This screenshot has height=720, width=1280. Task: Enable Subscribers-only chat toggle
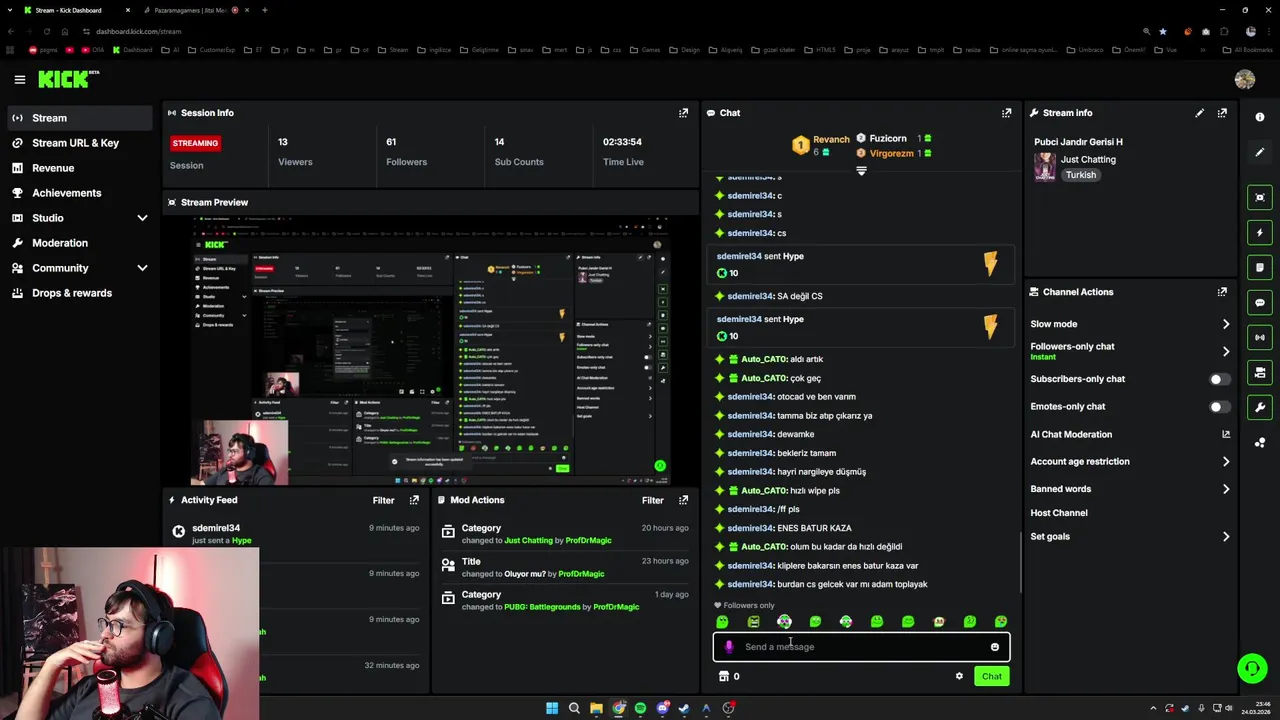coord(1220,379)
